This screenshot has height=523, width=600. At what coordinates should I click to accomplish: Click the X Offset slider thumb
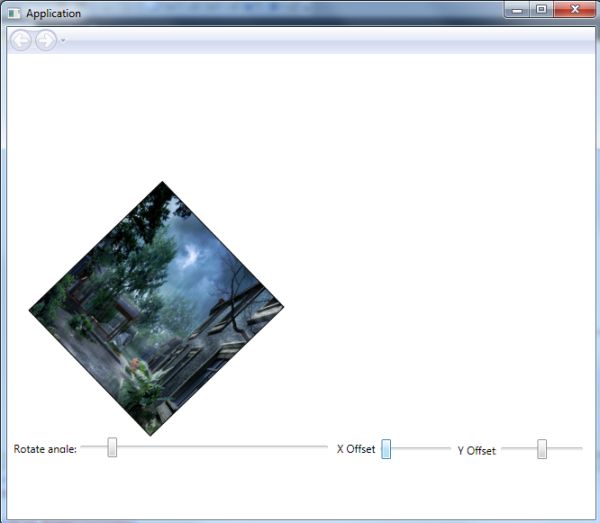[x=386, y=449]
